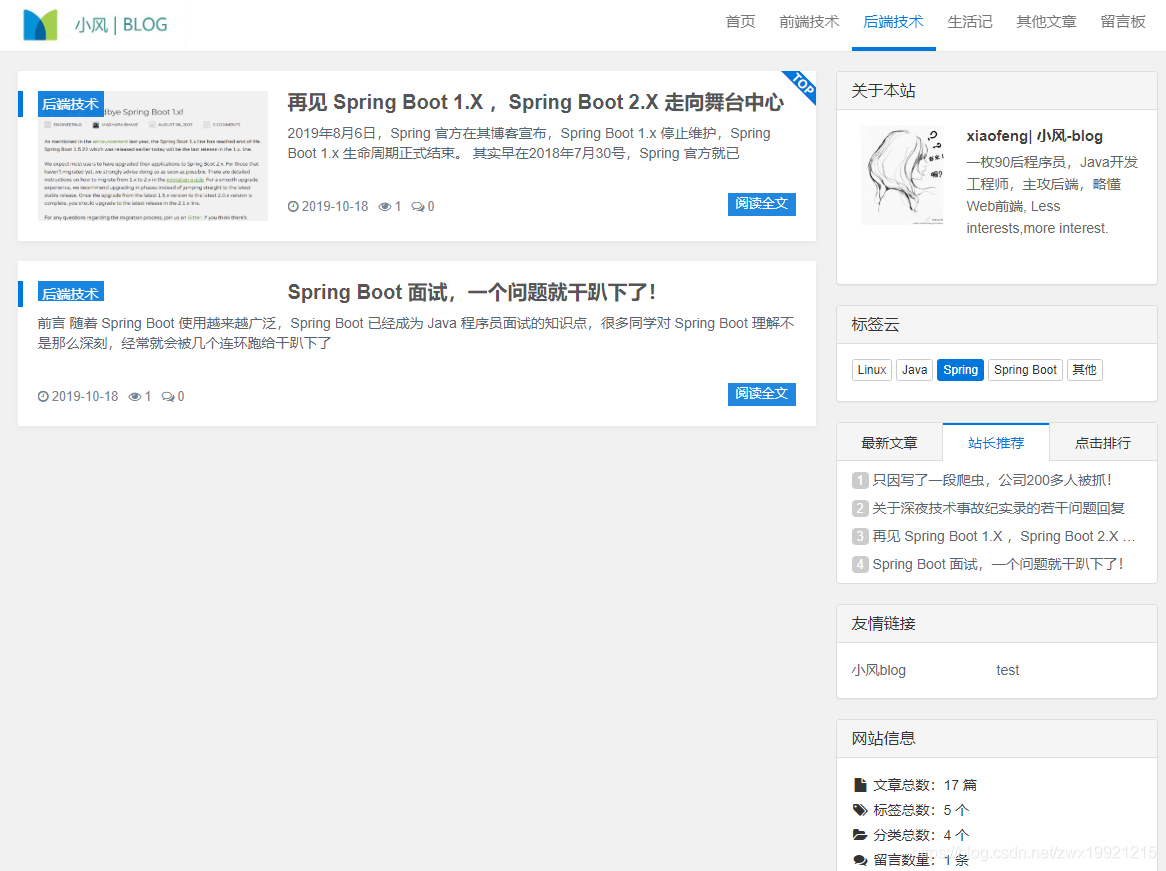Click the folder icon beside 分类总数
The height and width of the screenshot is (871, 1166).
(858, 835)
